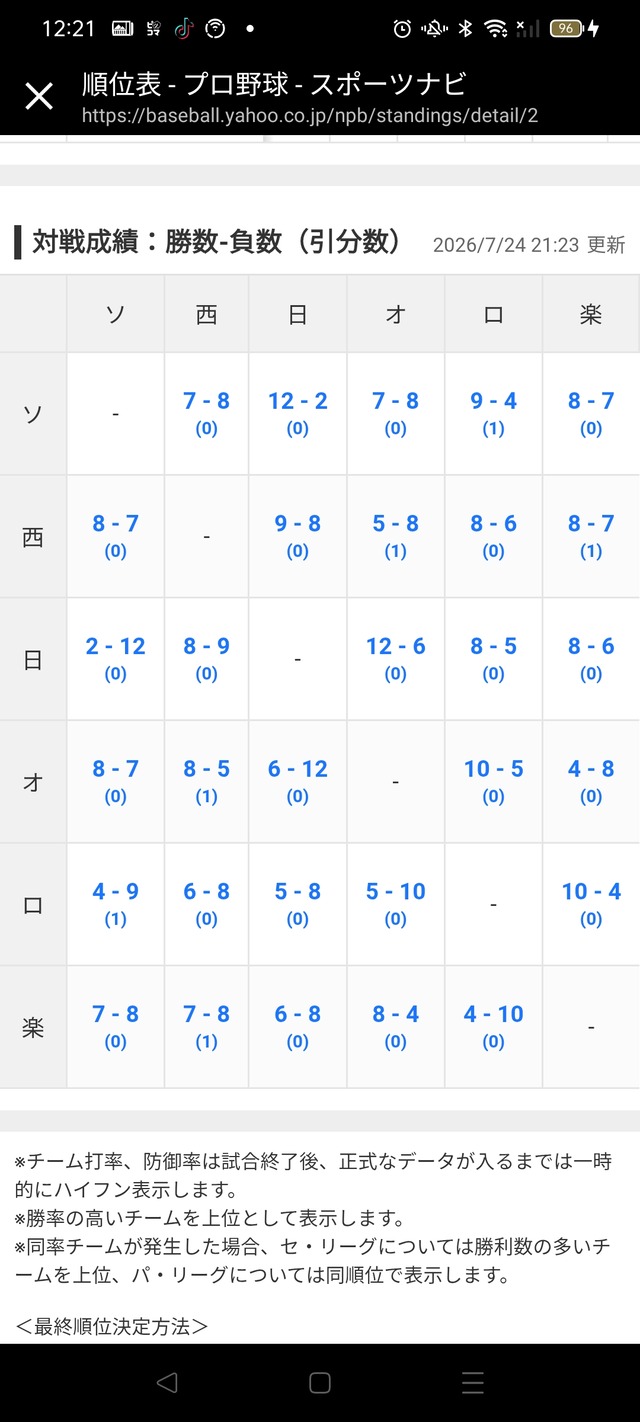Tap the Bluetooth status icon

tap(465, 28)
